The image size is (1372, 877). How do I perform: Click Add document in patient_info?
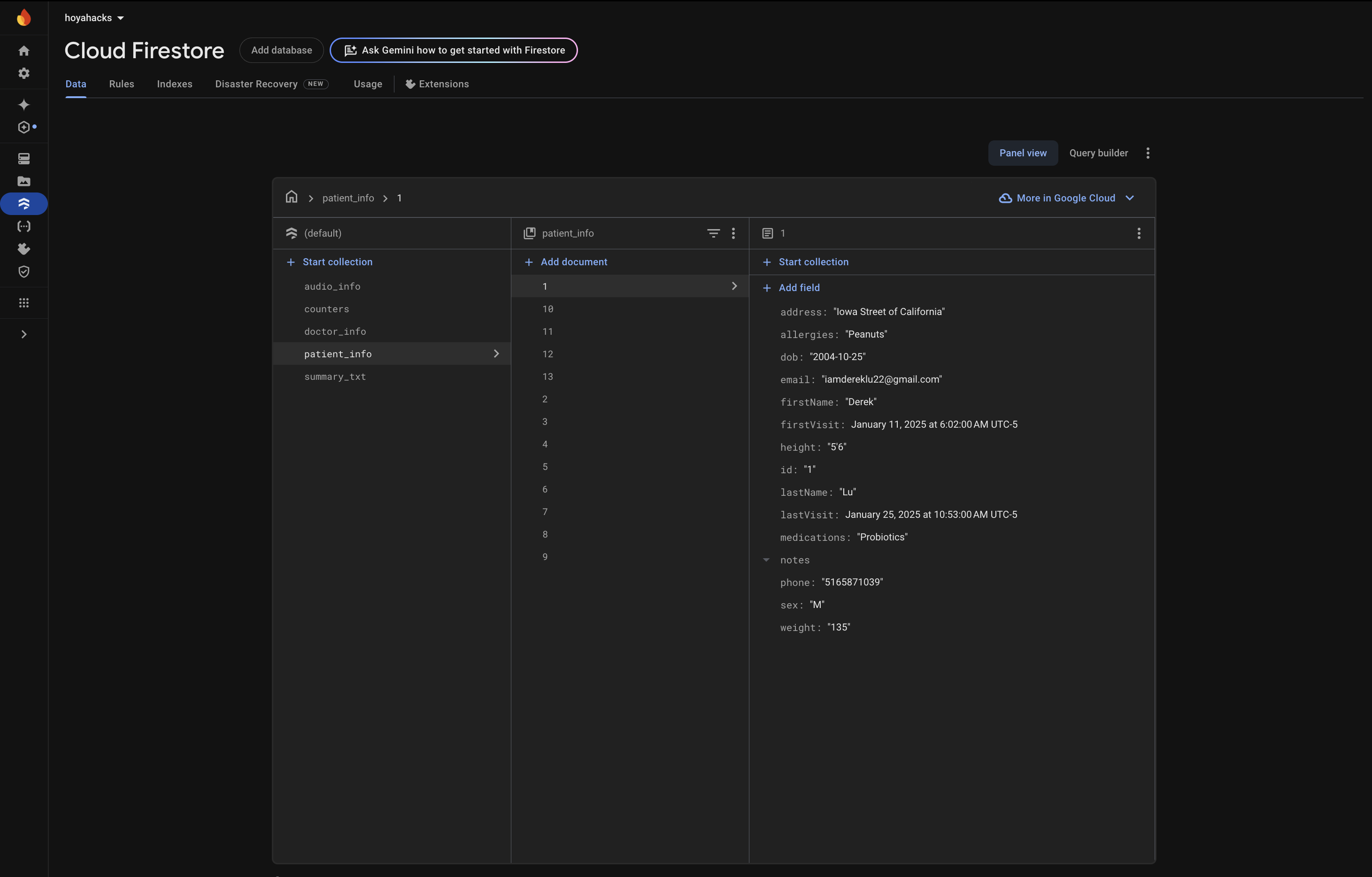(573, 262)
